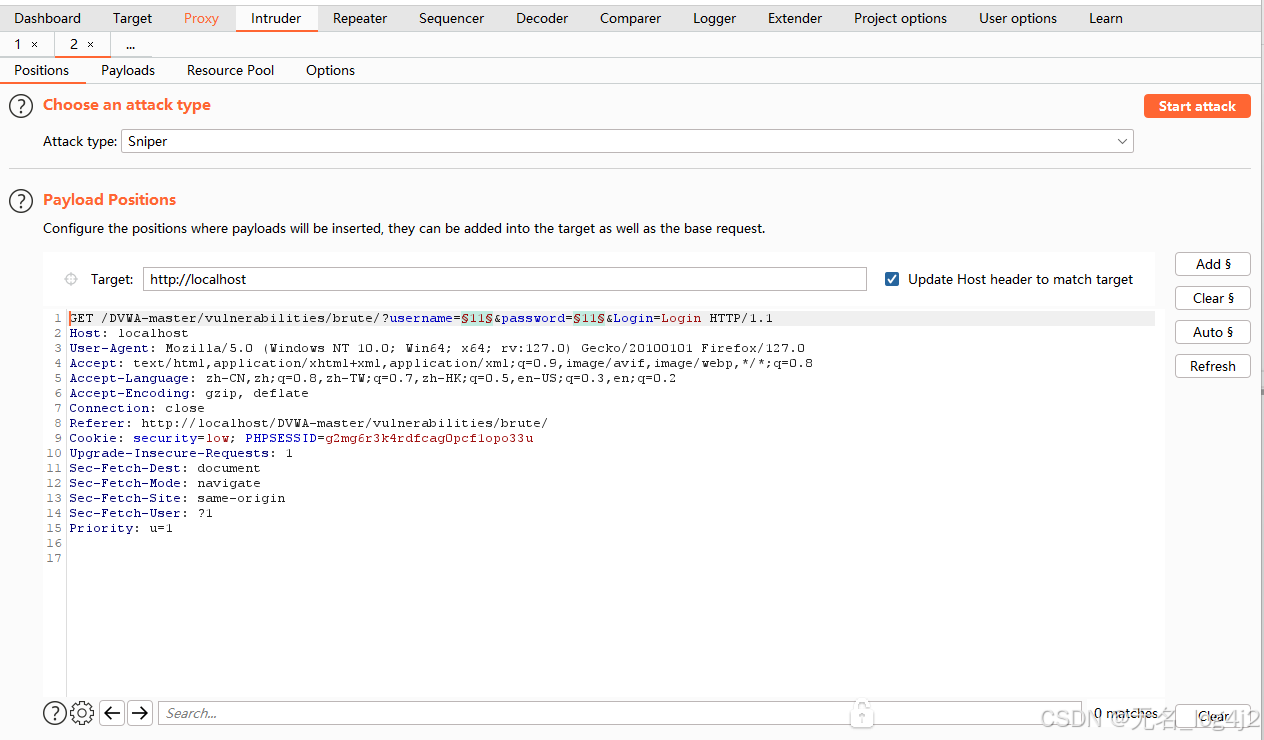
Task: Open the Project options tab
Action: pyautogui.click(x=901, y=18)
